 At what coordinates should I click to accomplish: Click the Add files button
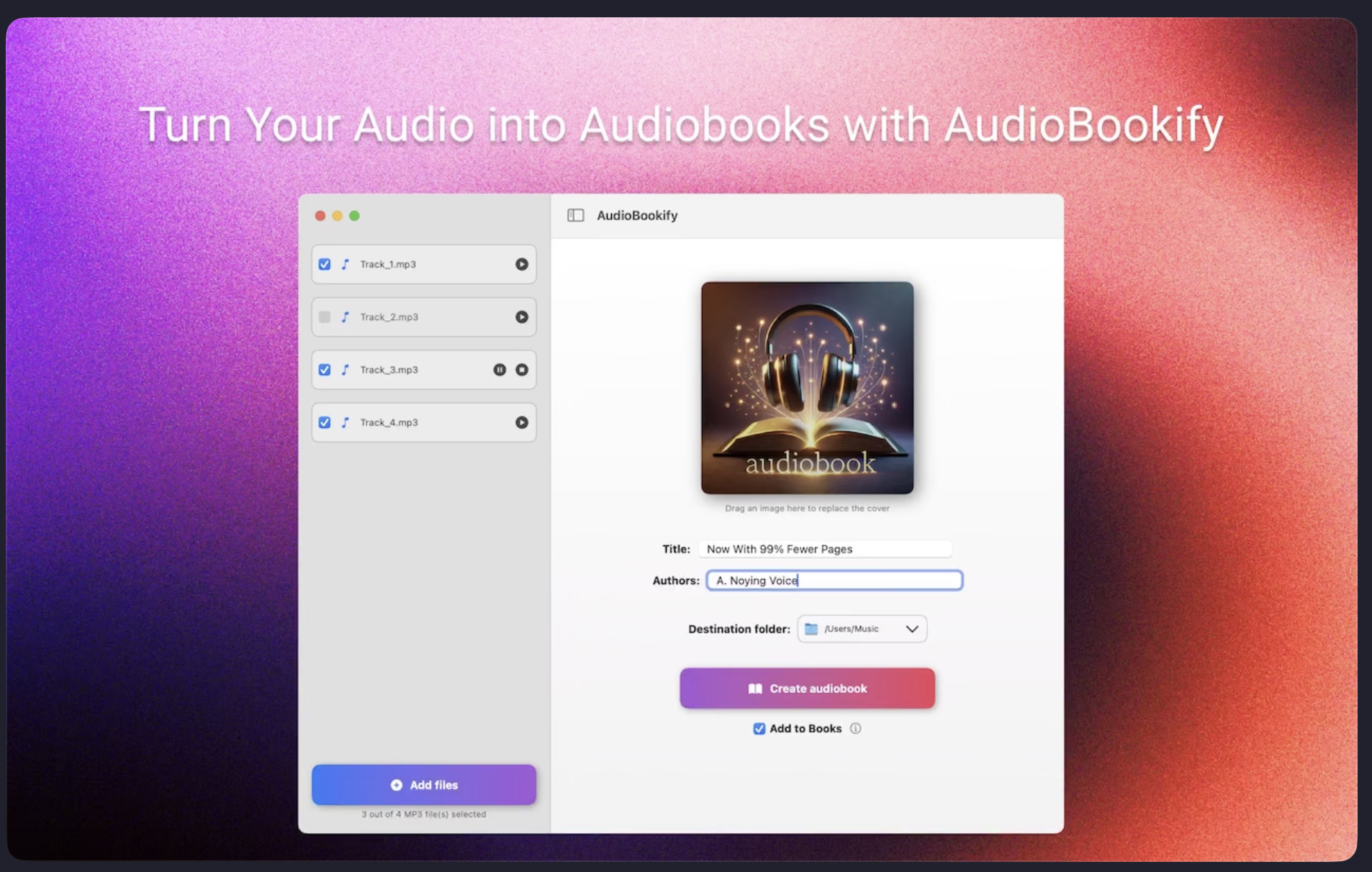(x=424, y=785)
